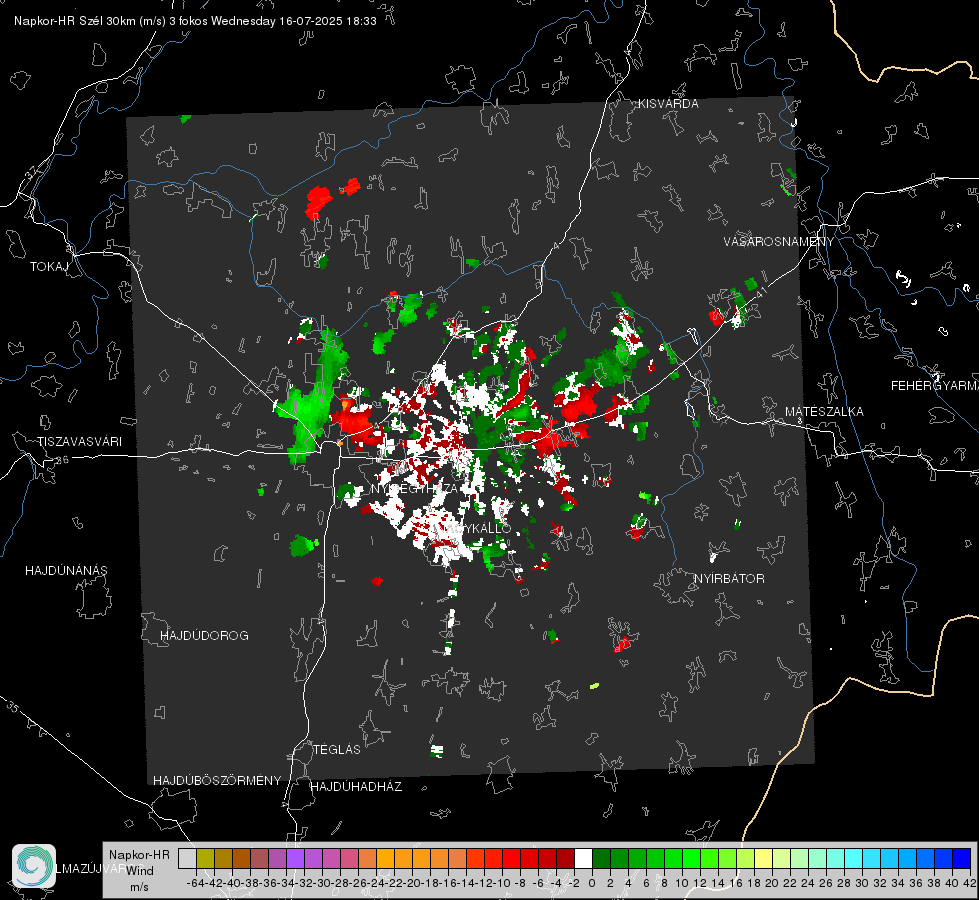The height and width of the screenshot is (900, 979).
Task: Pick the yellow swatch between 18 and 20
Action: click(x=763, y=858)
